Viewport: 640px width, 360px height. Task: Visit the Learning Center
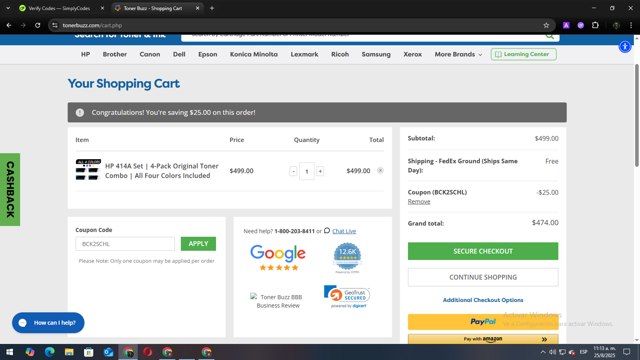[x=523, y=54]
